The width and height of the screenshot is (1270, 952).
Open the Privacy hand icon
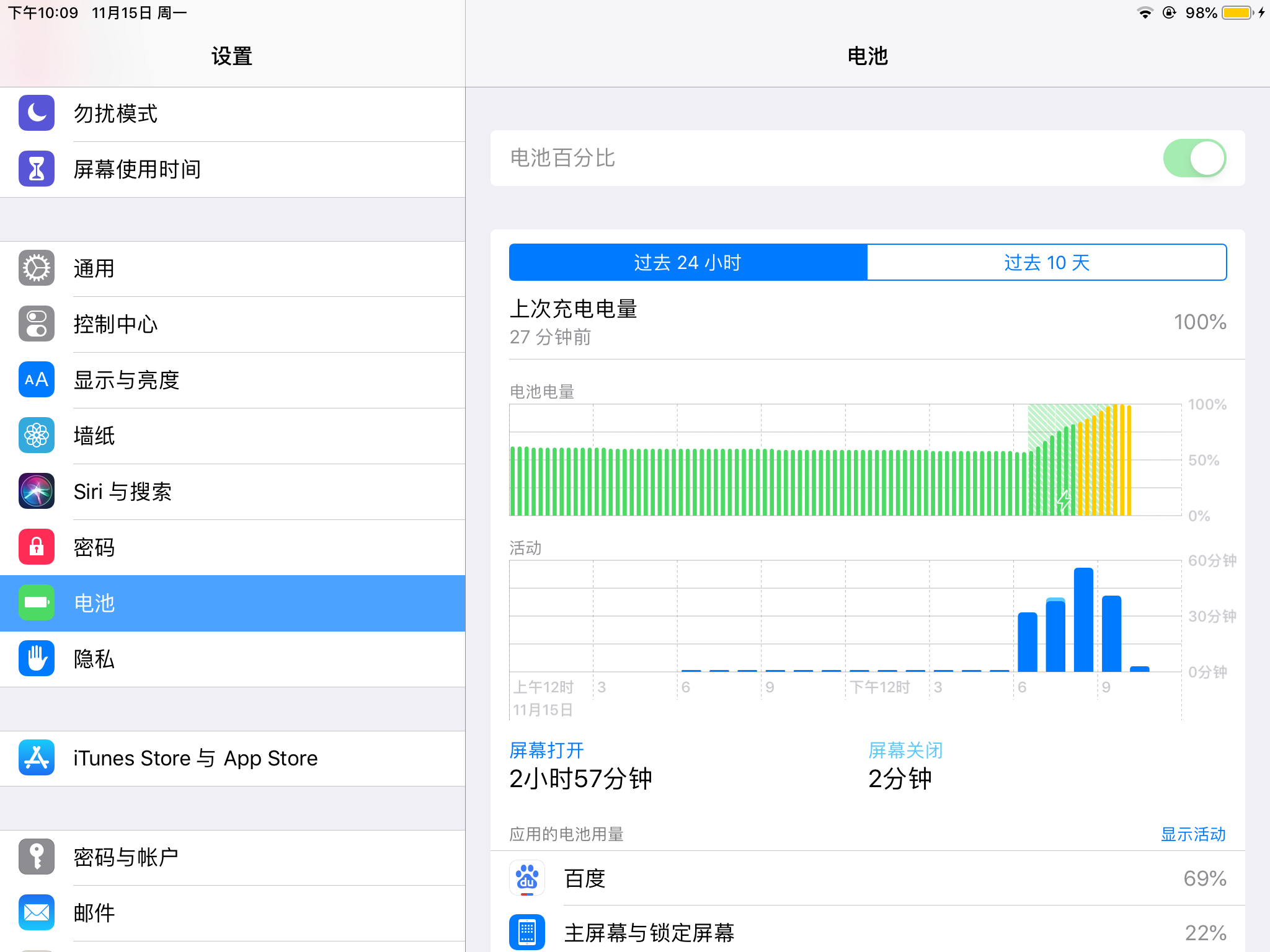(x=37, y=659)
